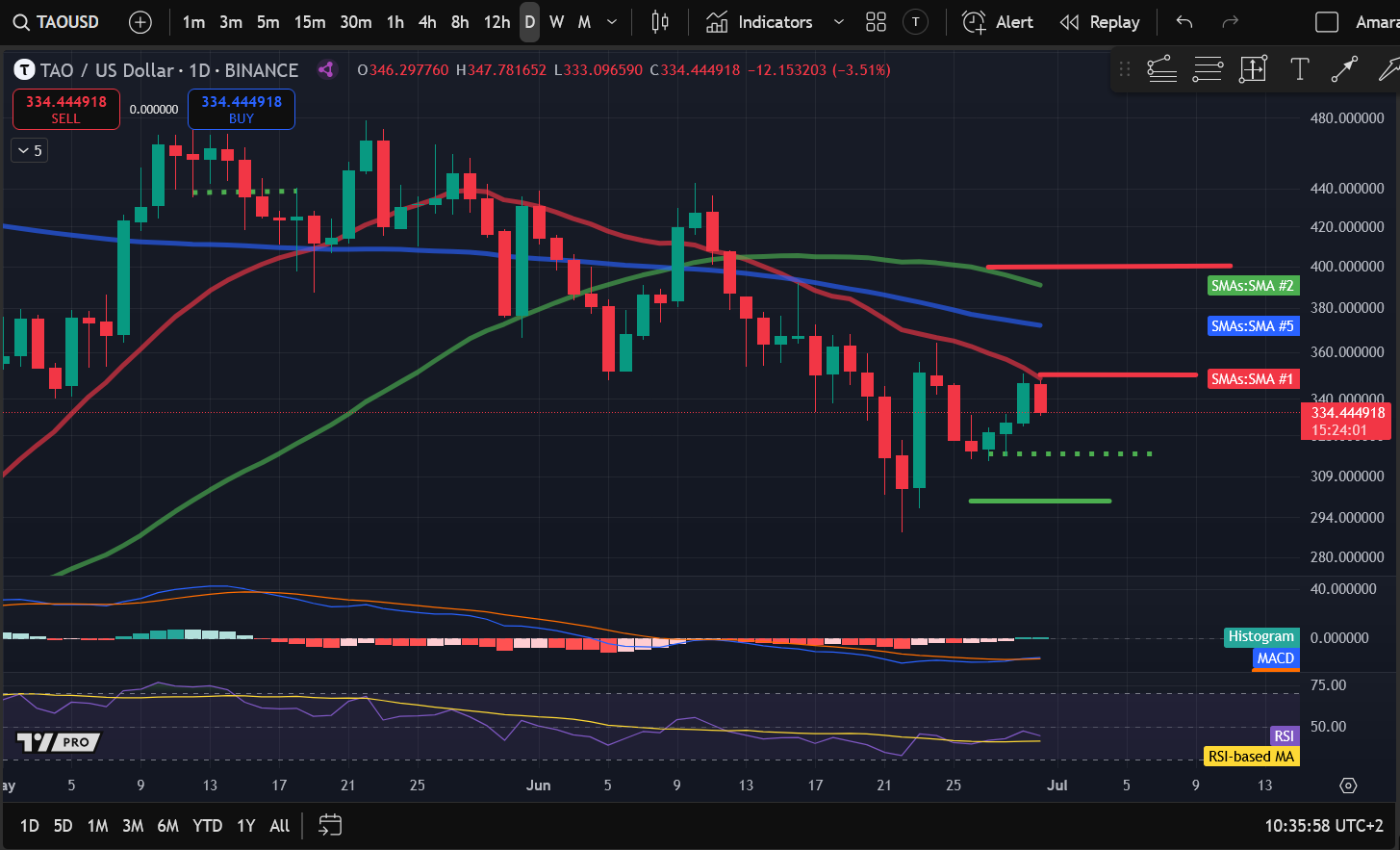Viewport: 1400px width, 850px height.
Task: Click the purple share-nodes icon beside BINANCE
Action: tap(327, 69)
